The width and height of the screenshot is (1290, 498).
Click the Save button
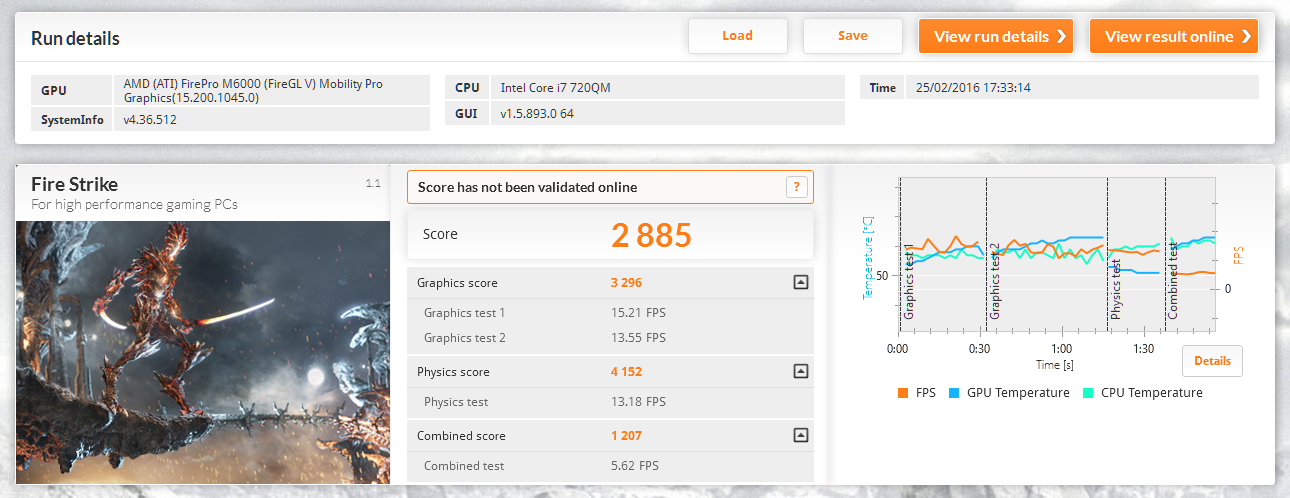click(x=853, y=36)
